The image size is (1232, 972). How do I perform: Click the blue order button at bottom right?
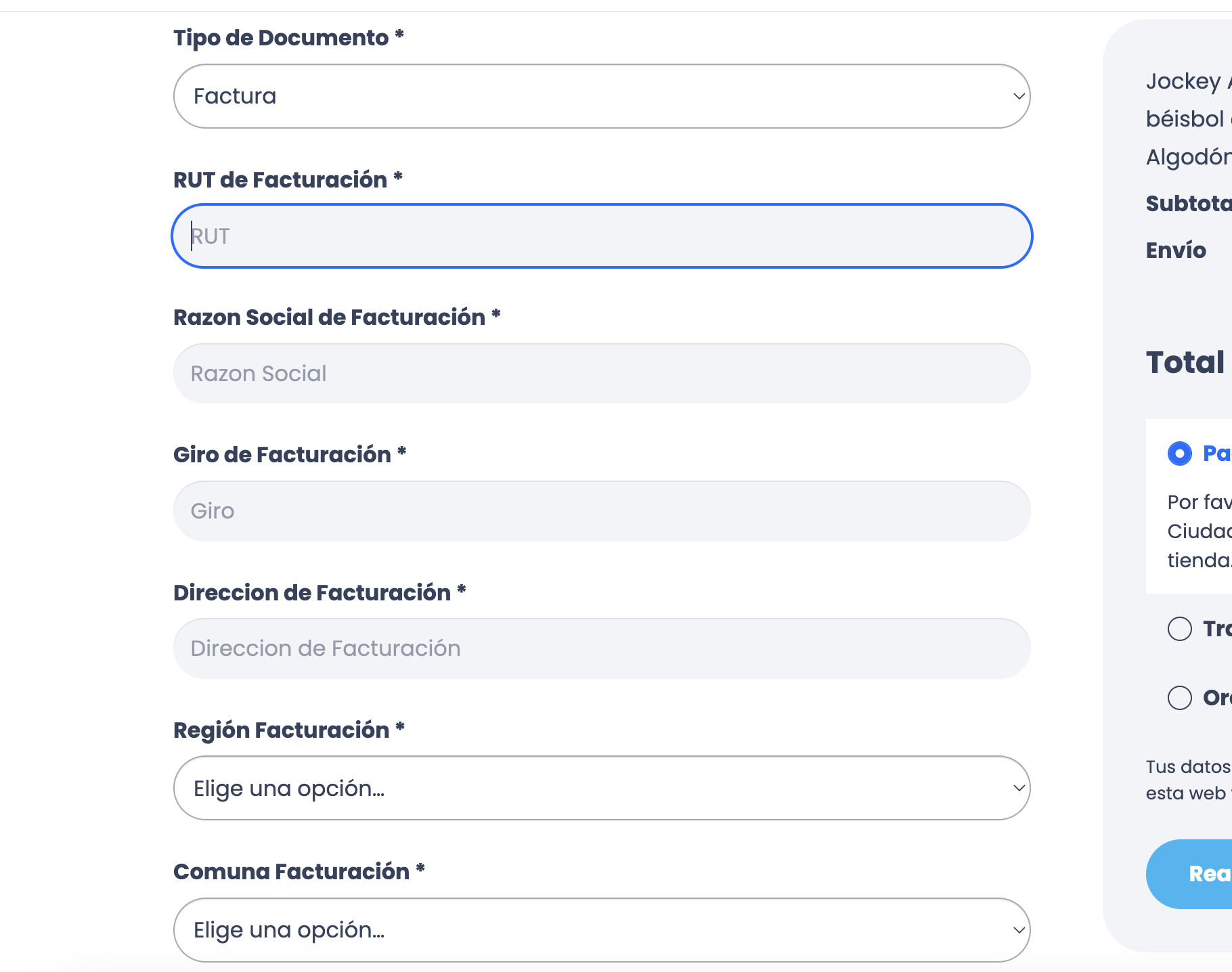coord(1189,874)
